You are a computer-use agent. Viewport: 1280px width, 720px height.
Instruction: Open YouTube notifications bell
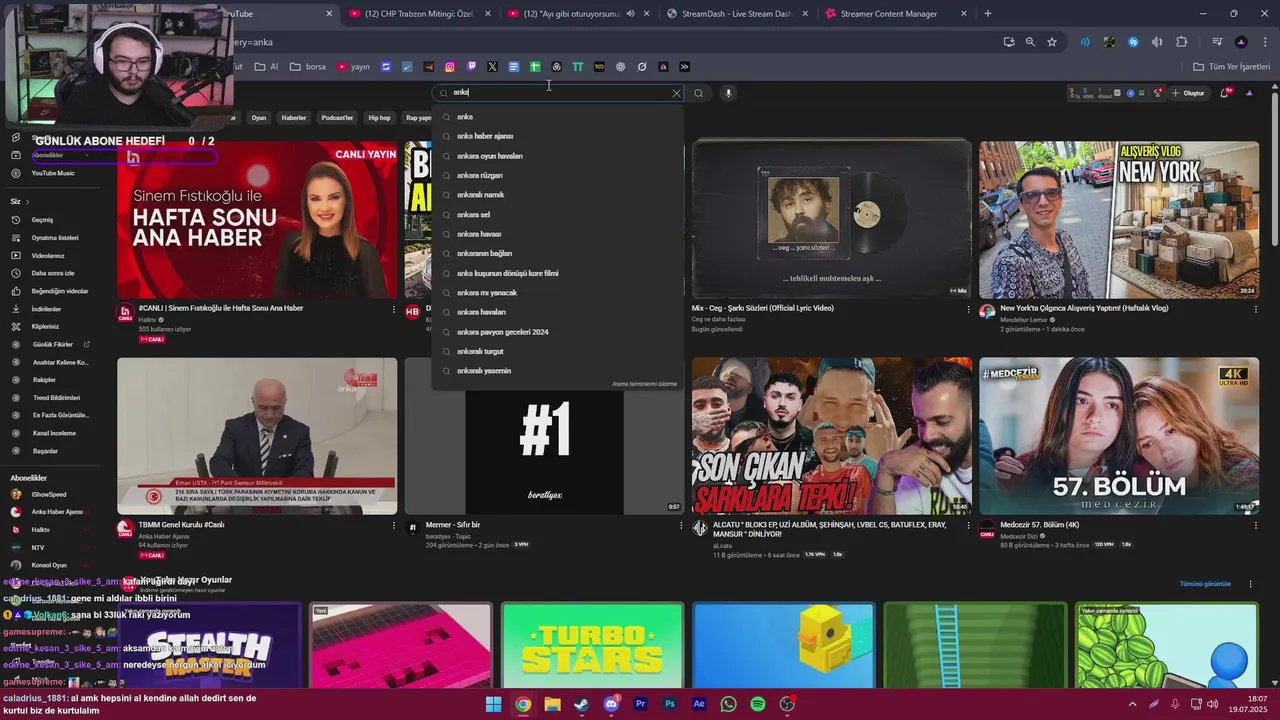coord(1224,93)
